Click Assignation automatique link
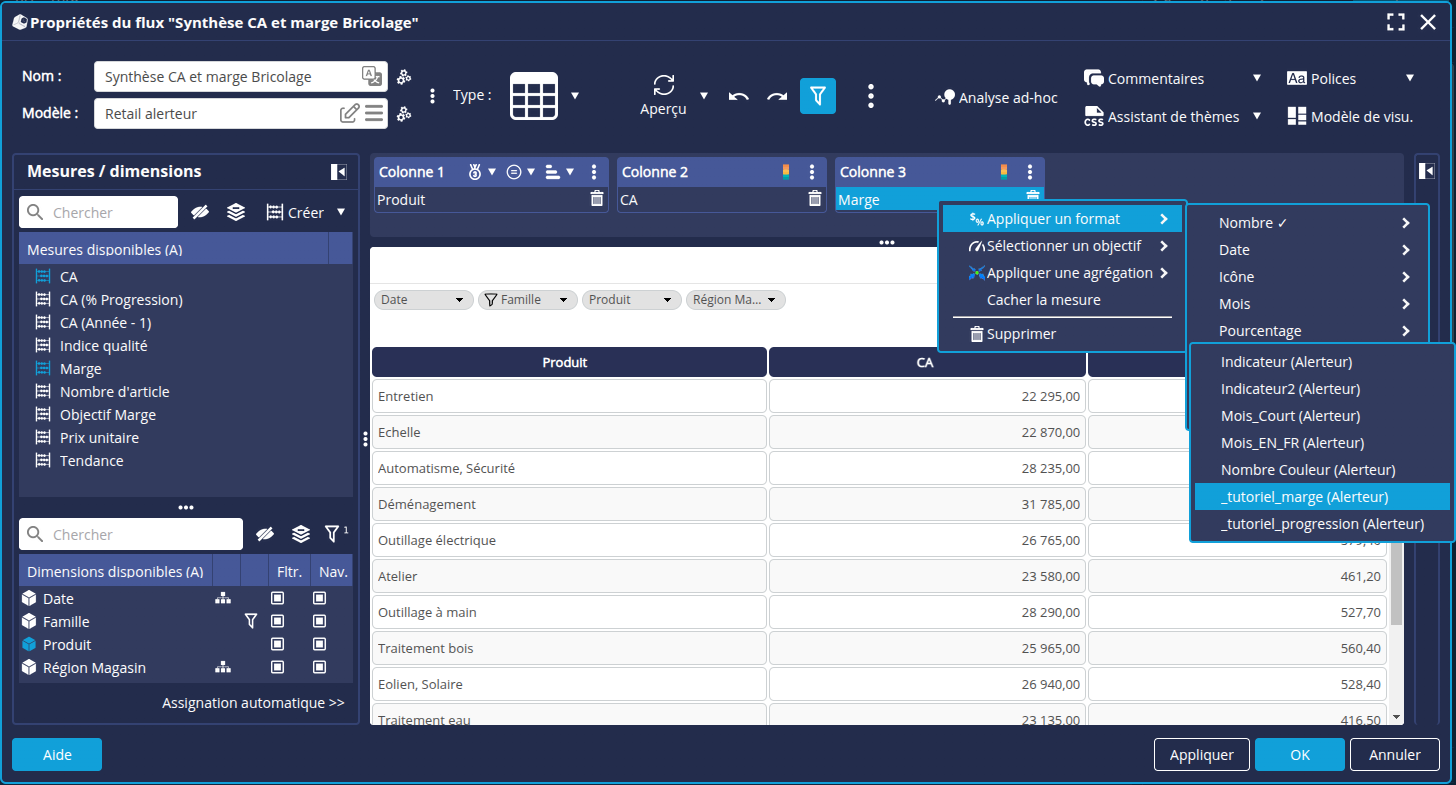The width and height of the screenshot is (1456, 785). pos(253,703)
